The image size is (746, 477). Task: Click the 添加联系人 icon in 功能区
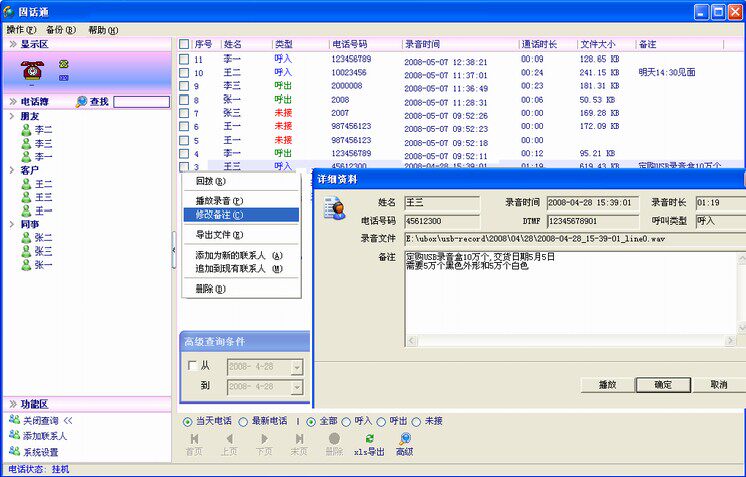pos(14,436)
